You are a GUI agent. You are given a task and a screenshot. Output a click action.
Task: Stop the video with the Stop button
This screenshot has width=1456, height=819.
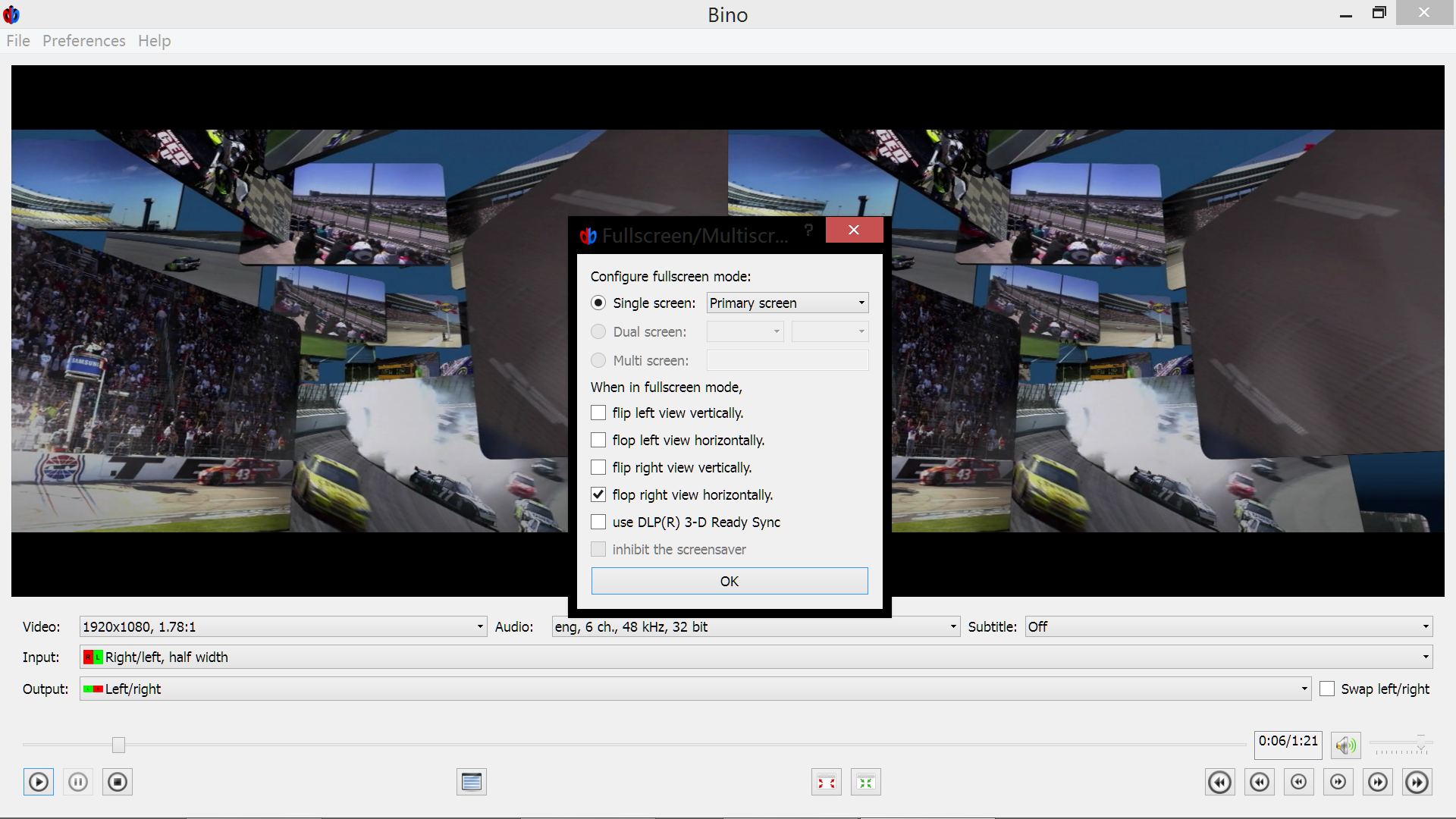point(118,782)
